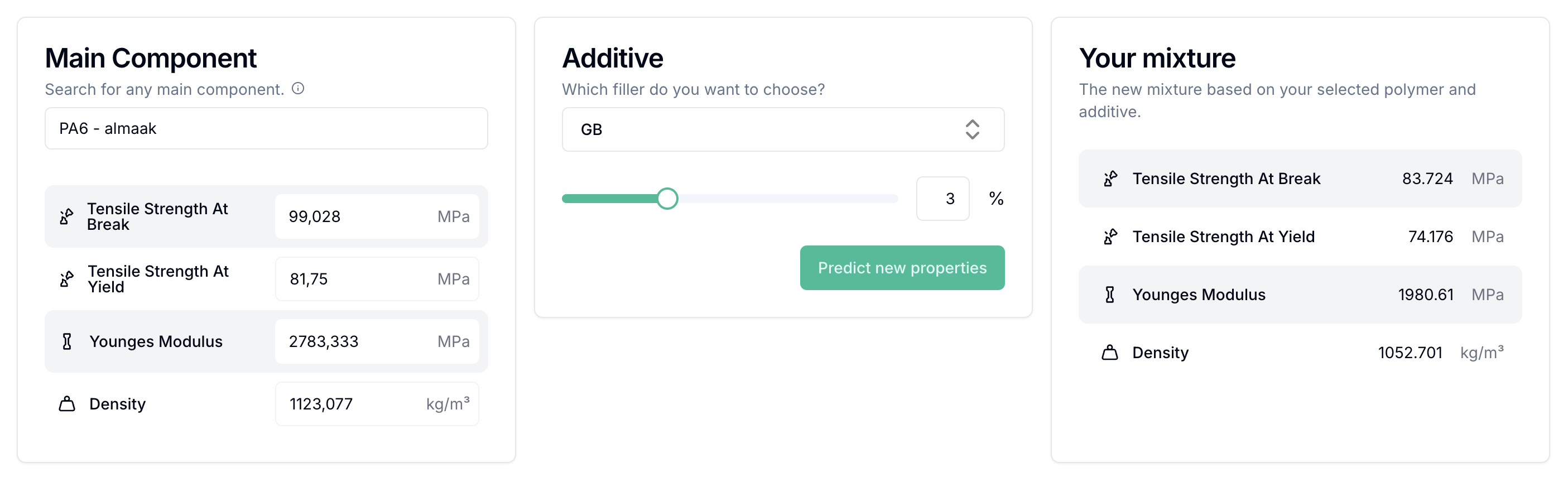Viewport: 1568px width, 482px height.
Task: Click the Younges Modulus hourglass icon in Main Component
Action: tap(66, 341)
